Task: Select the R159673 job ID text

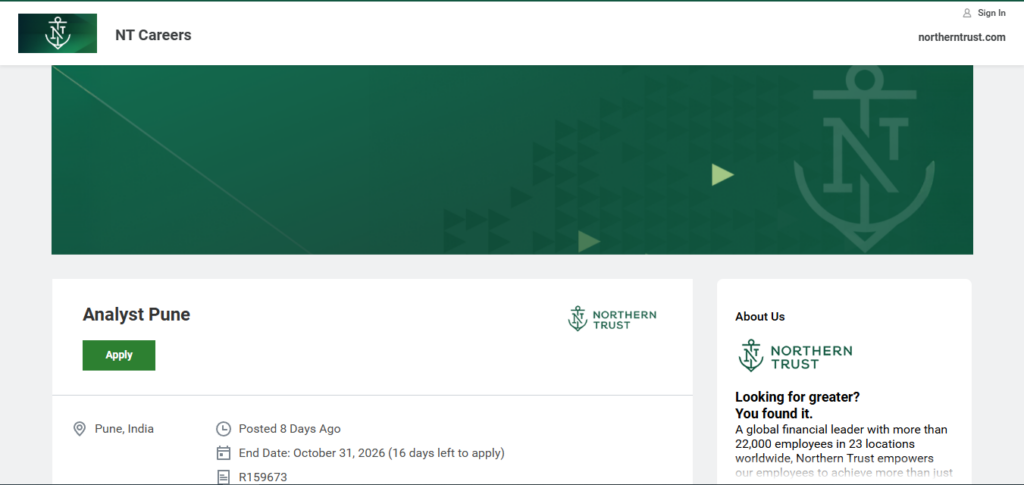Action: tap(263, 477)
